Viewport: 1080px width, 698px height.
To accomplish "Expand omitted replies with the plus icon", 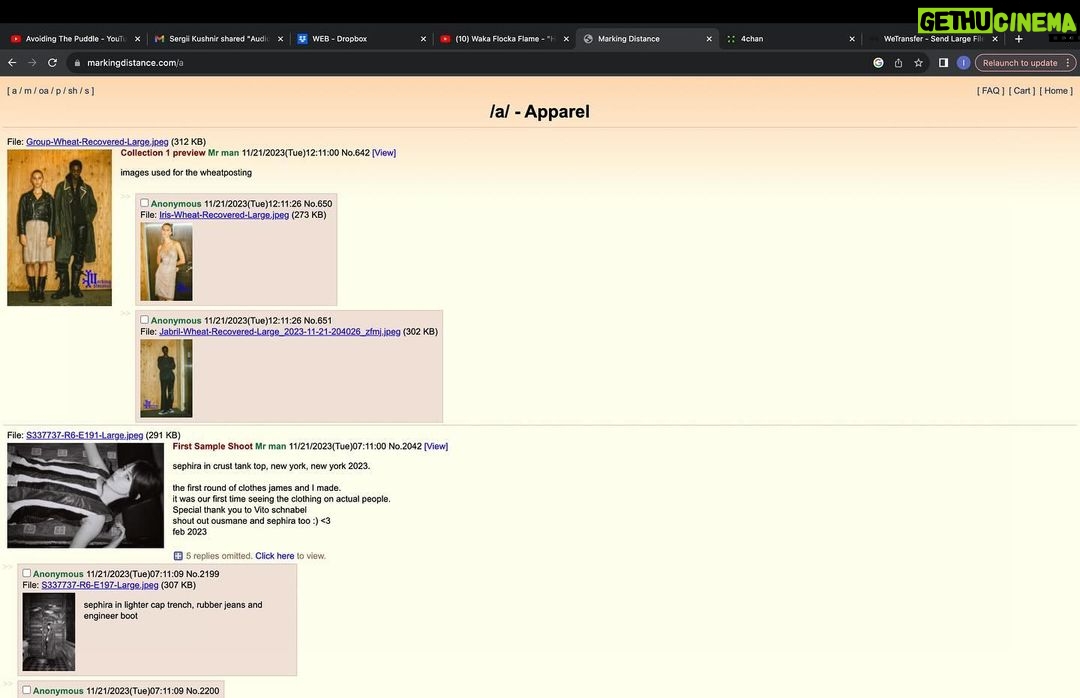I will point(178,556).
